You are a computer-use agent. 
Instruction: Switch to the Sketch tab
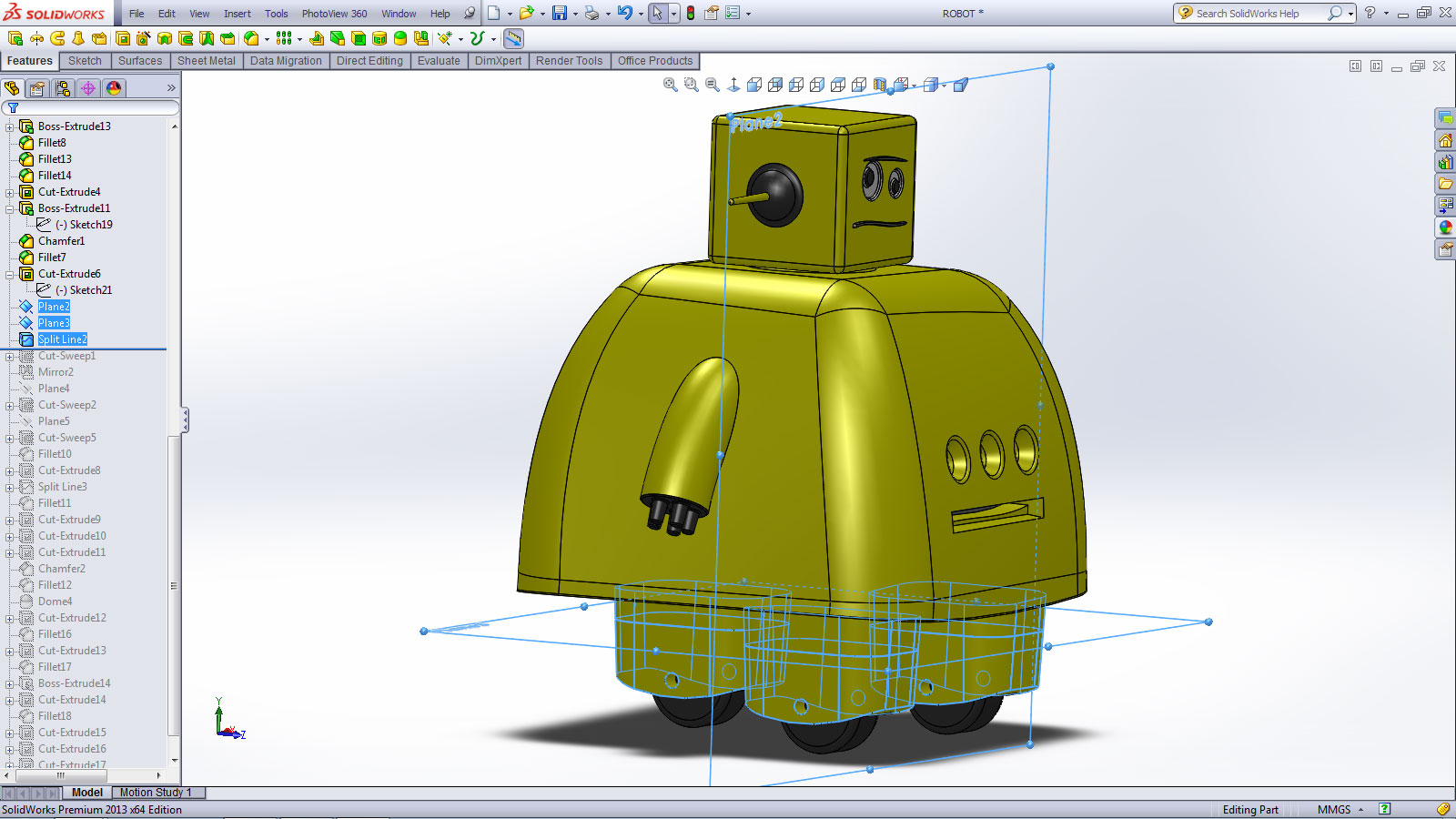[85, 61]
